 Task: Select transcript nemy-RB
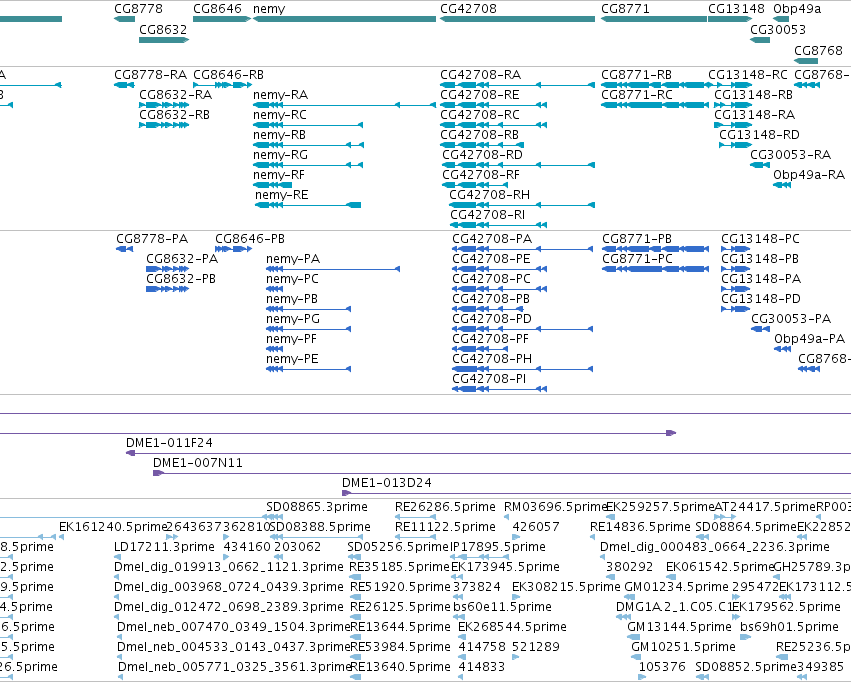[x=279, y=135]
